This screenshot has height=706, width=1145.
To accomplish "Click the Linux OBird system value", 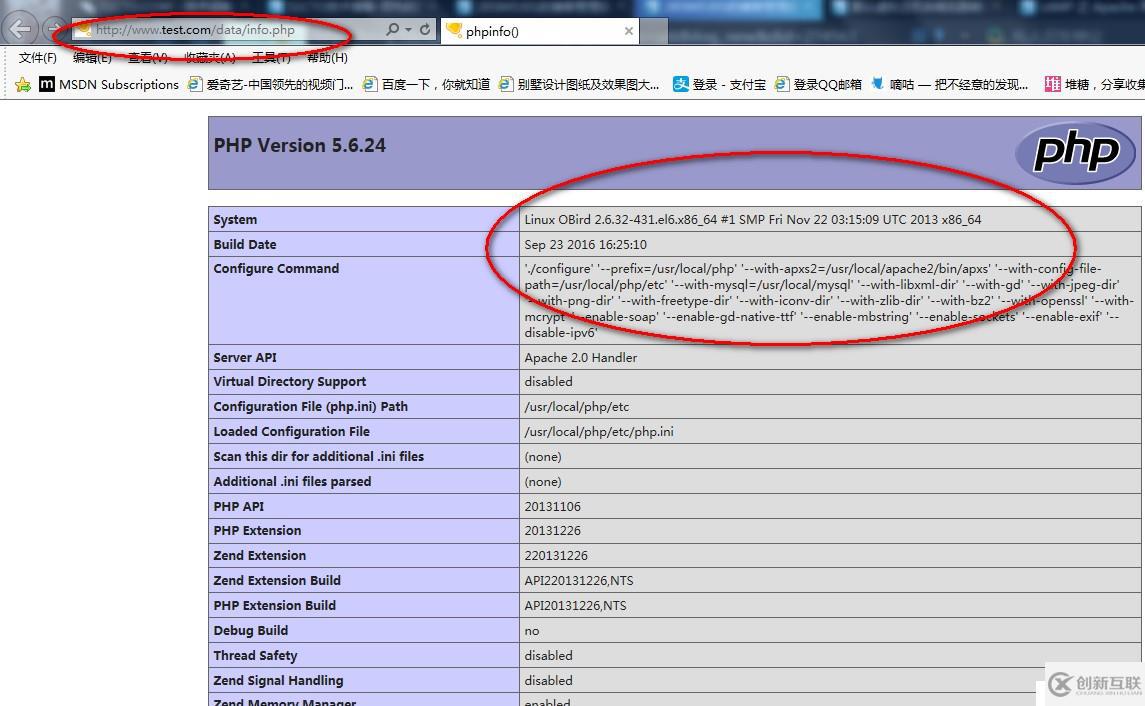I will pos(753,220).
